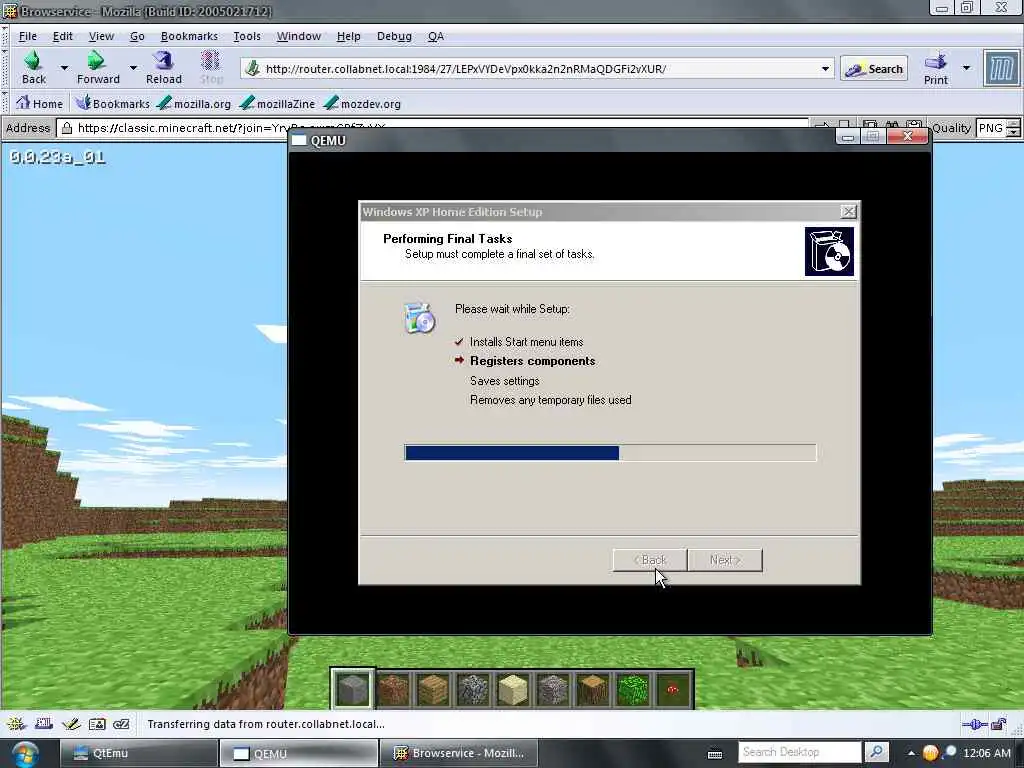Click the Mozilla throbber logo icon
This screenshot has width=1024, height=768.
point(1001,68)
